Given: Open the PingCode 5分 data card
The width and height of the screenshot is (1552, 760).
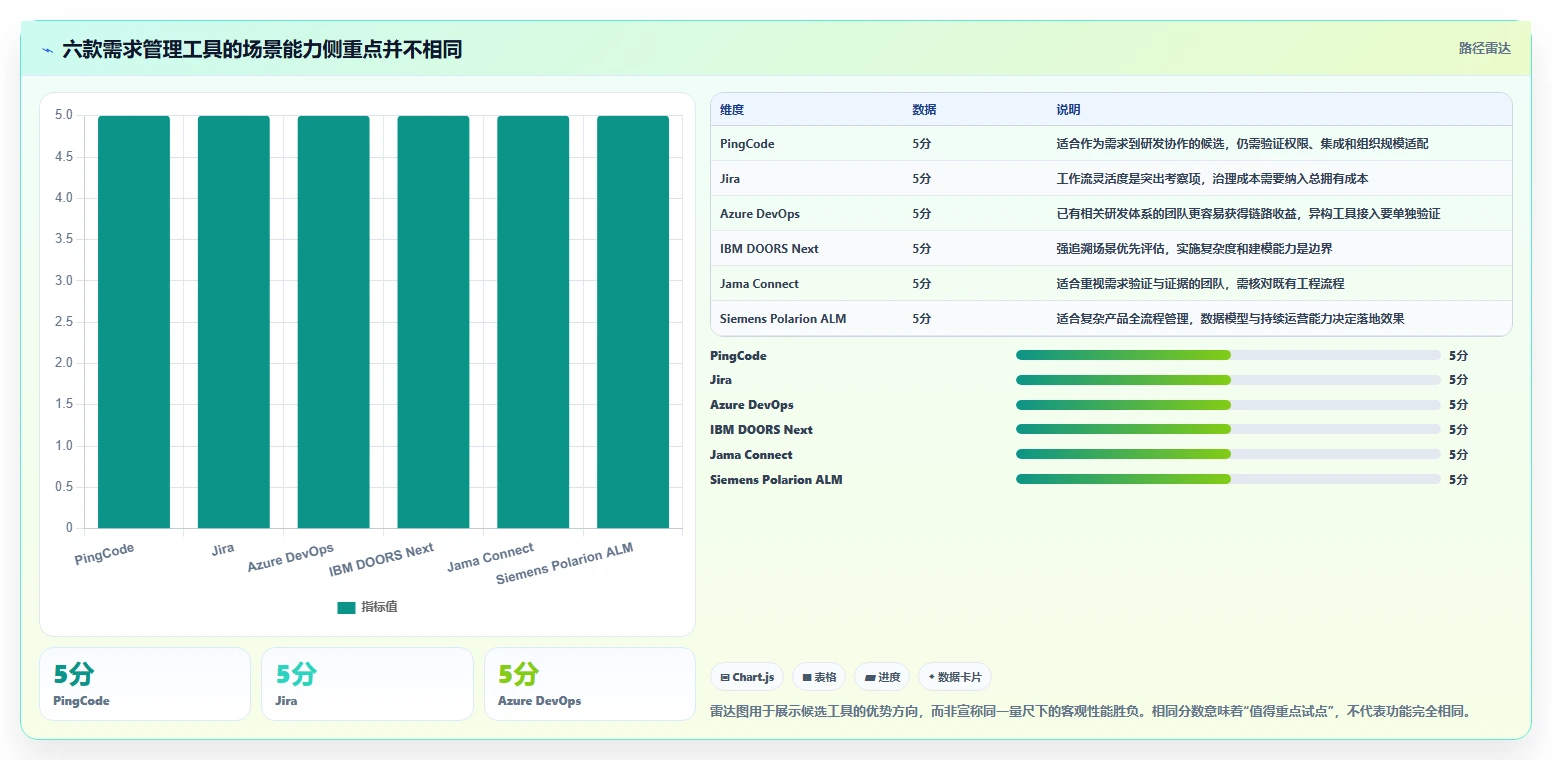Looking at the screenshot, I should tap(145, 684).
